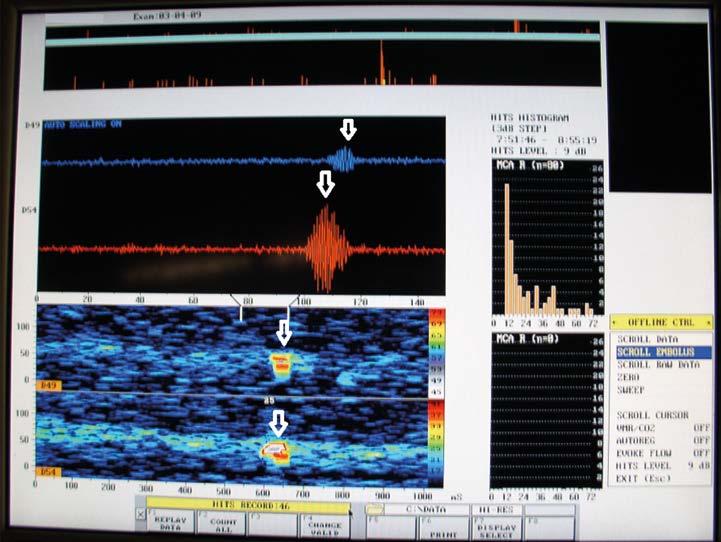Image resolution: width=721 pixels, height=542 pixels.
Task: Click the HI-RES indicator box
Action: click(x=496, y=510)
